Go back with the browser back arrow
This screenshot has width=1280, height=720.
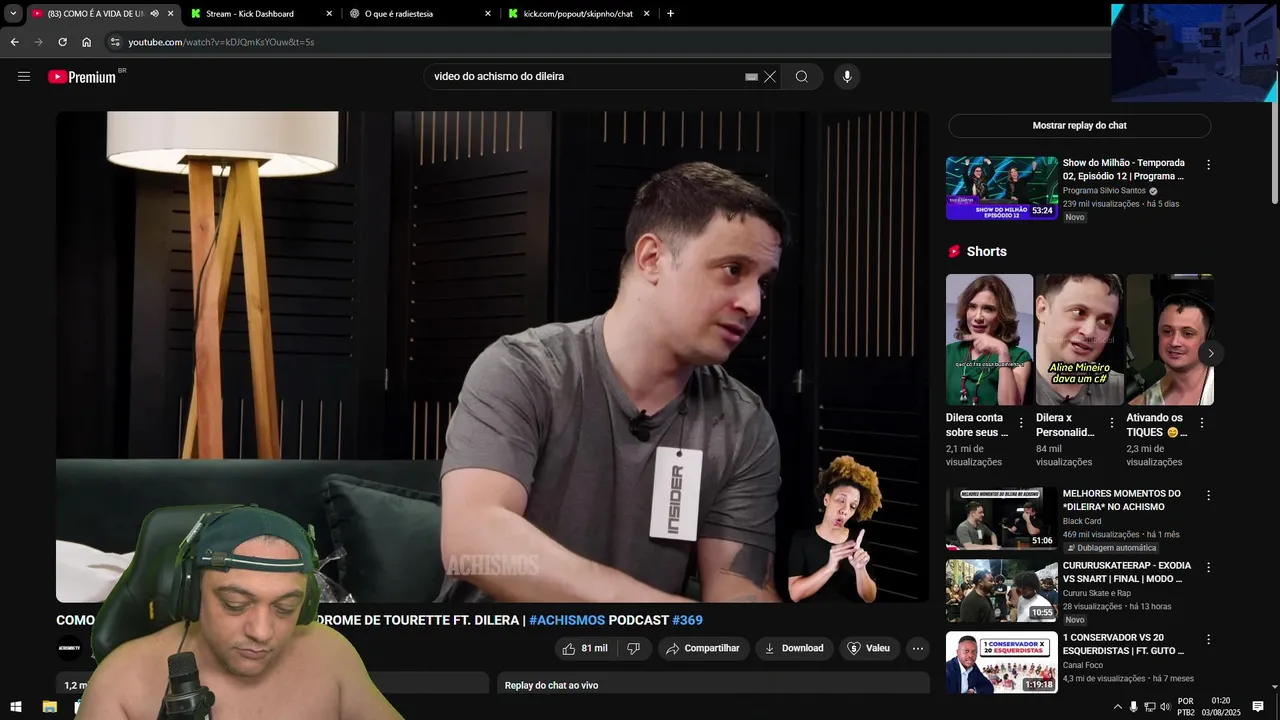pos(14,42)
